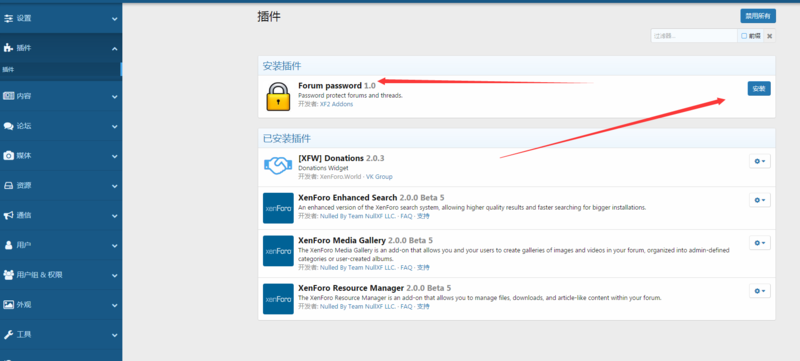The width and height of the screenshot is (800, 361).
Task: Click the 内容 newspaper icon in sidebar
Action: click(x=8, y=96)
